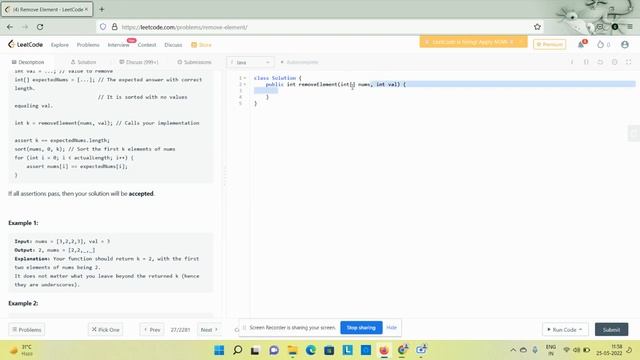The height and width of the screenshot is (360, 640).
Task: Open Windows taskbar search
Action: coord(238,350)
